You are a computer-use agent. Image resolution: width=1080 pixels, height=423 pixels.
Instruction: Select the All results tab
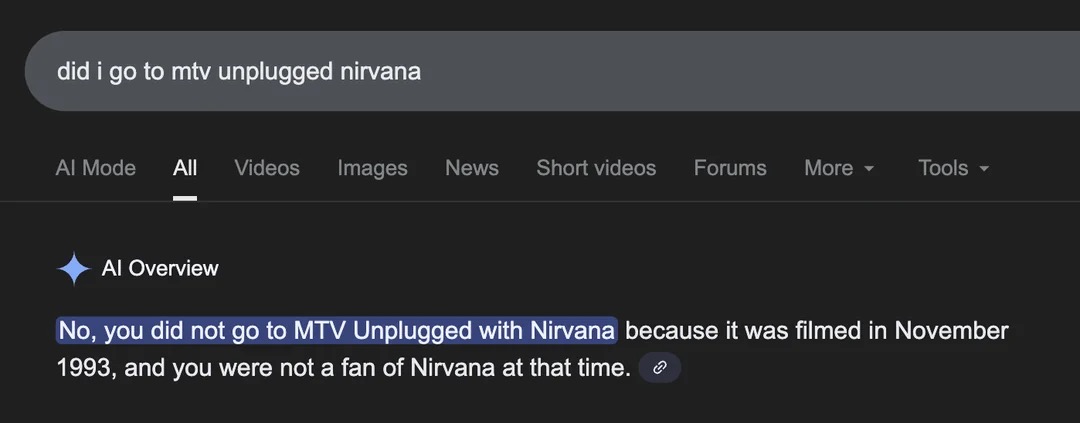point(185,168)
